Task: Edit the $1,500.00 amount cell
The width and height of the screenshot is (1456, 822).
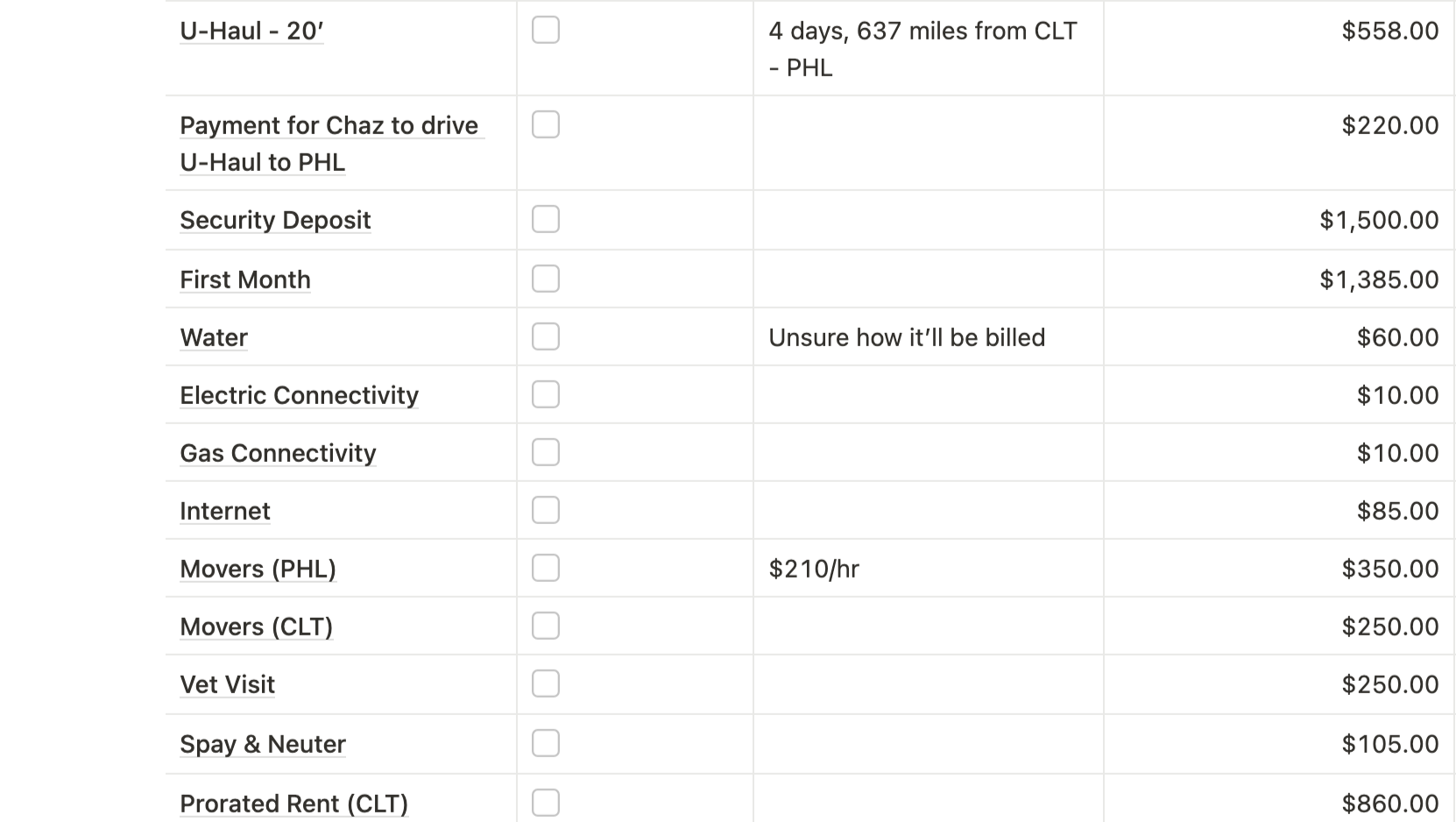Action: click(x=1279, y=220)
